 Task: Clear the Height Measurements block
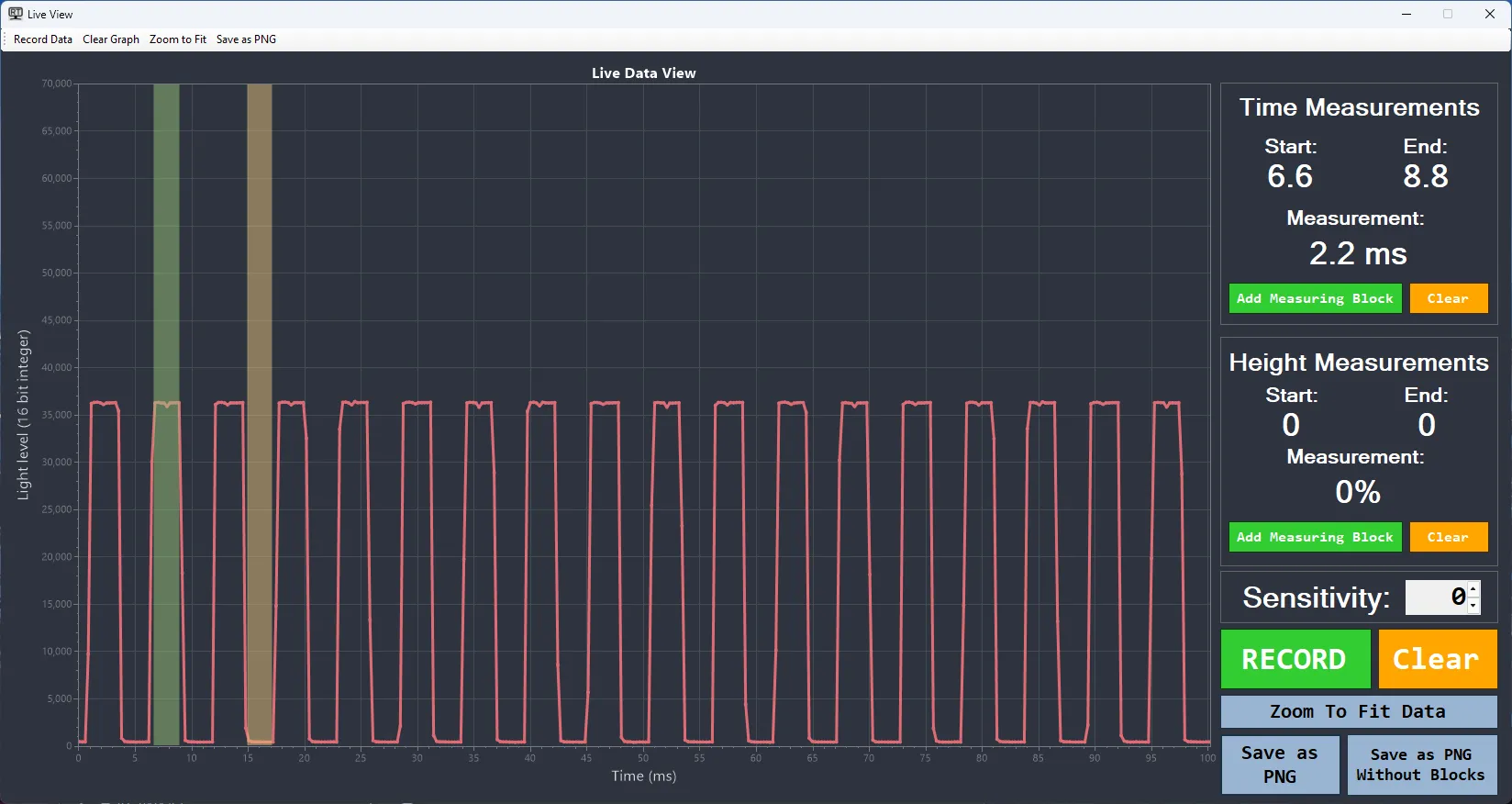point(1448,537)
